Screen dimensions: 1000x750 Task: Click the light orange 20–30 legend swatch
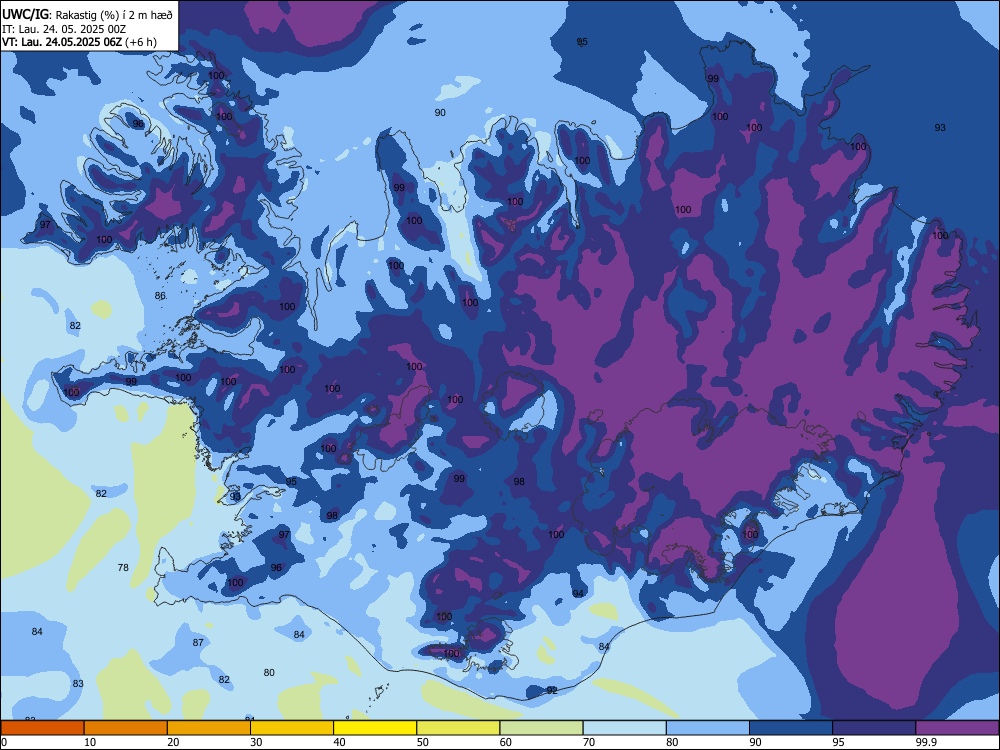point(209,728)
